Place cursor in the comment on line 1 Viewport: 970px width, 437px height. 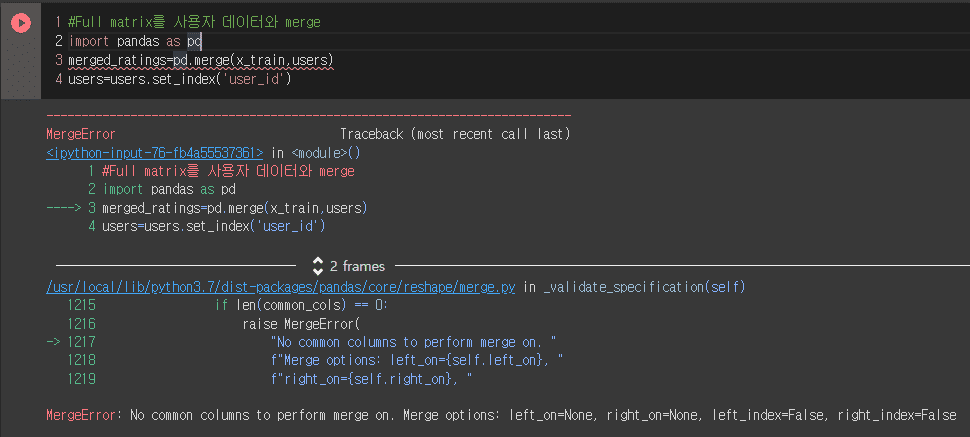pos(194,23)
